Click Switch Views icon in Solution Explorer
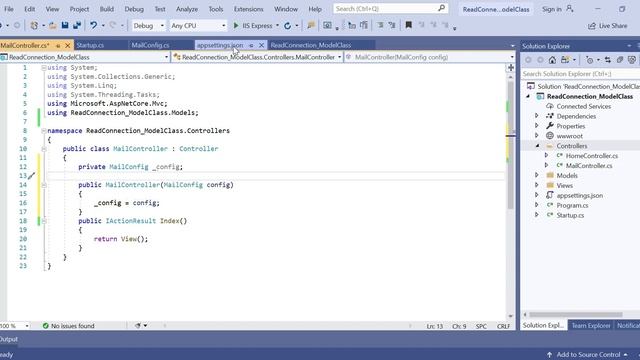The image size is (640, 360). [565, 60]
